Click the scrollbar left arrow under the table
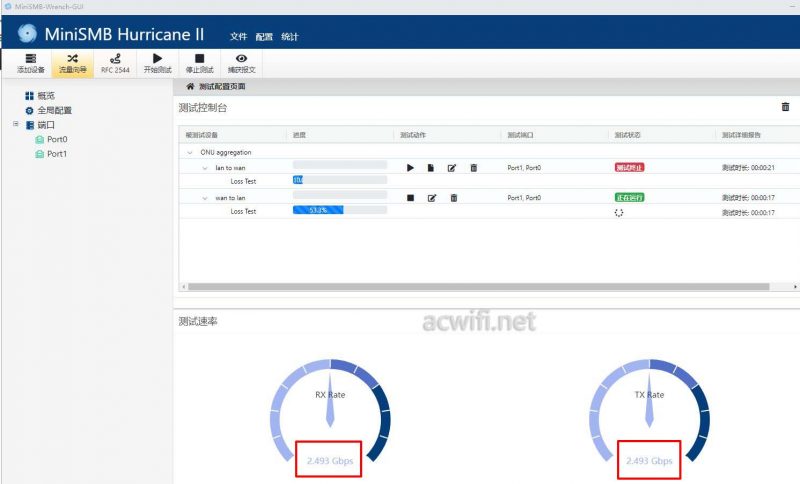800x484 pixels. [x=184, y=287]
